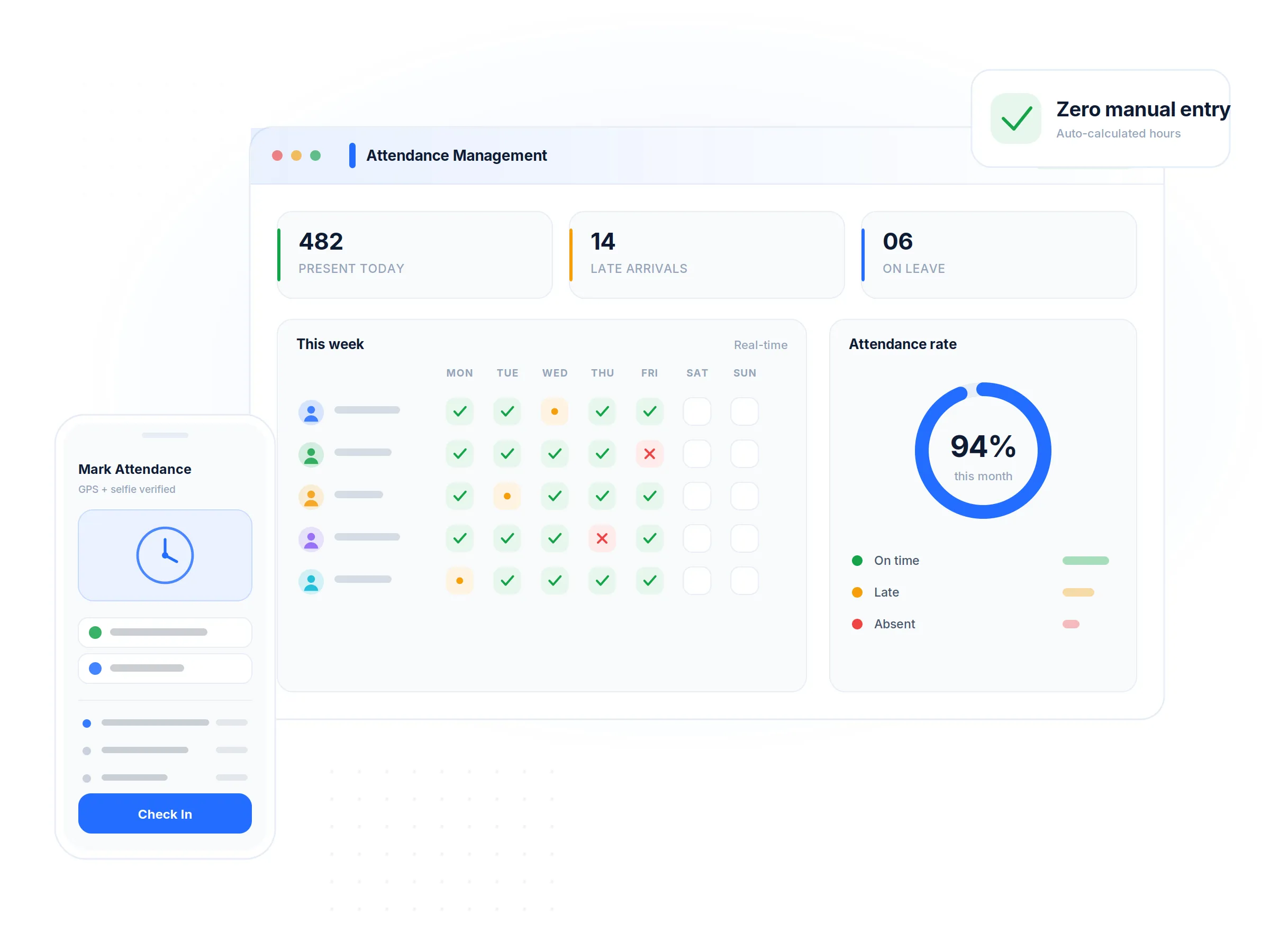Click the teal-avatar row's empty SUN box

click(745, 581)
